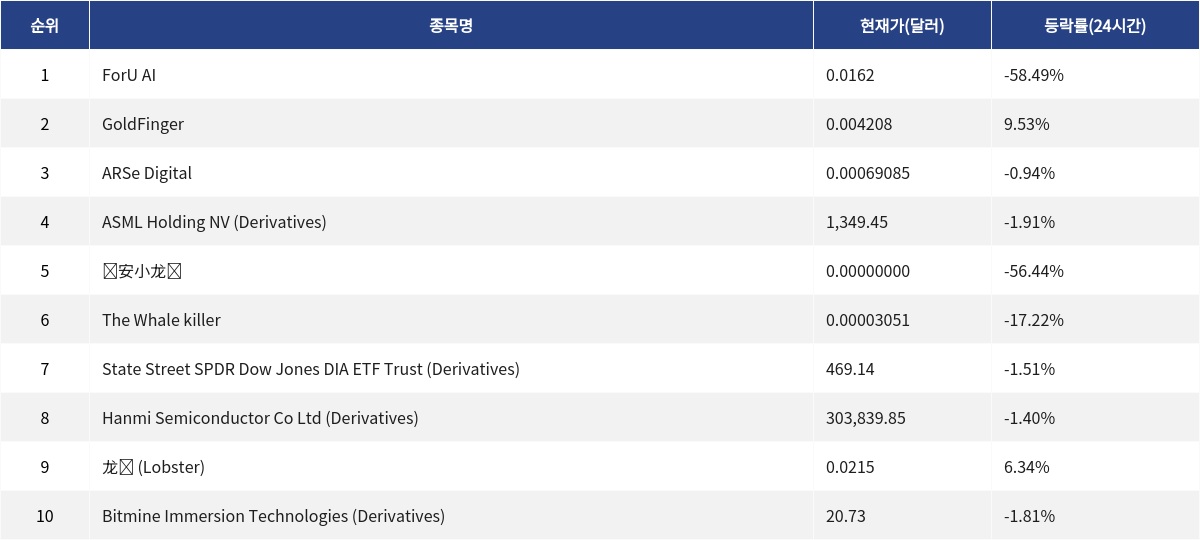Screen dimensions: 1200x540
Task: Click Hanmi Semiconductor Co Ltd (Derivatives)
Action: point(260,418)
